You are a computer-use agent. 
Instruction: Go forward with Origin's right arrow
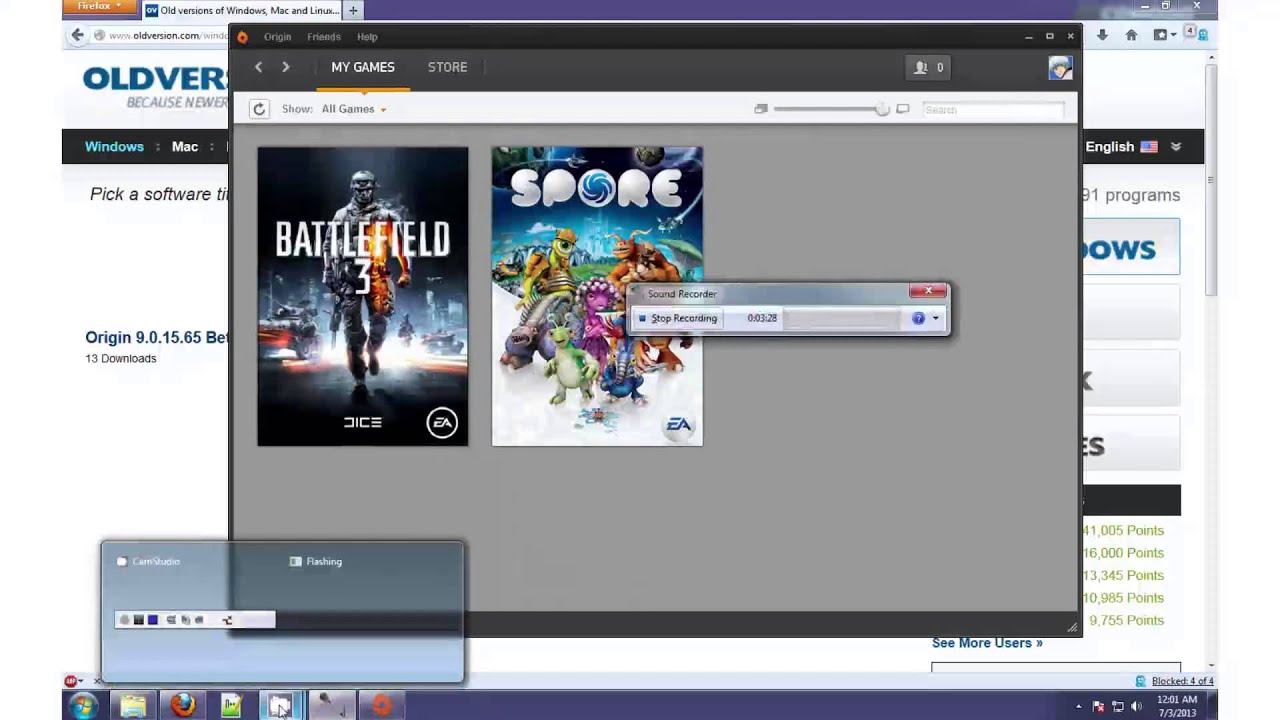[285, 67]
